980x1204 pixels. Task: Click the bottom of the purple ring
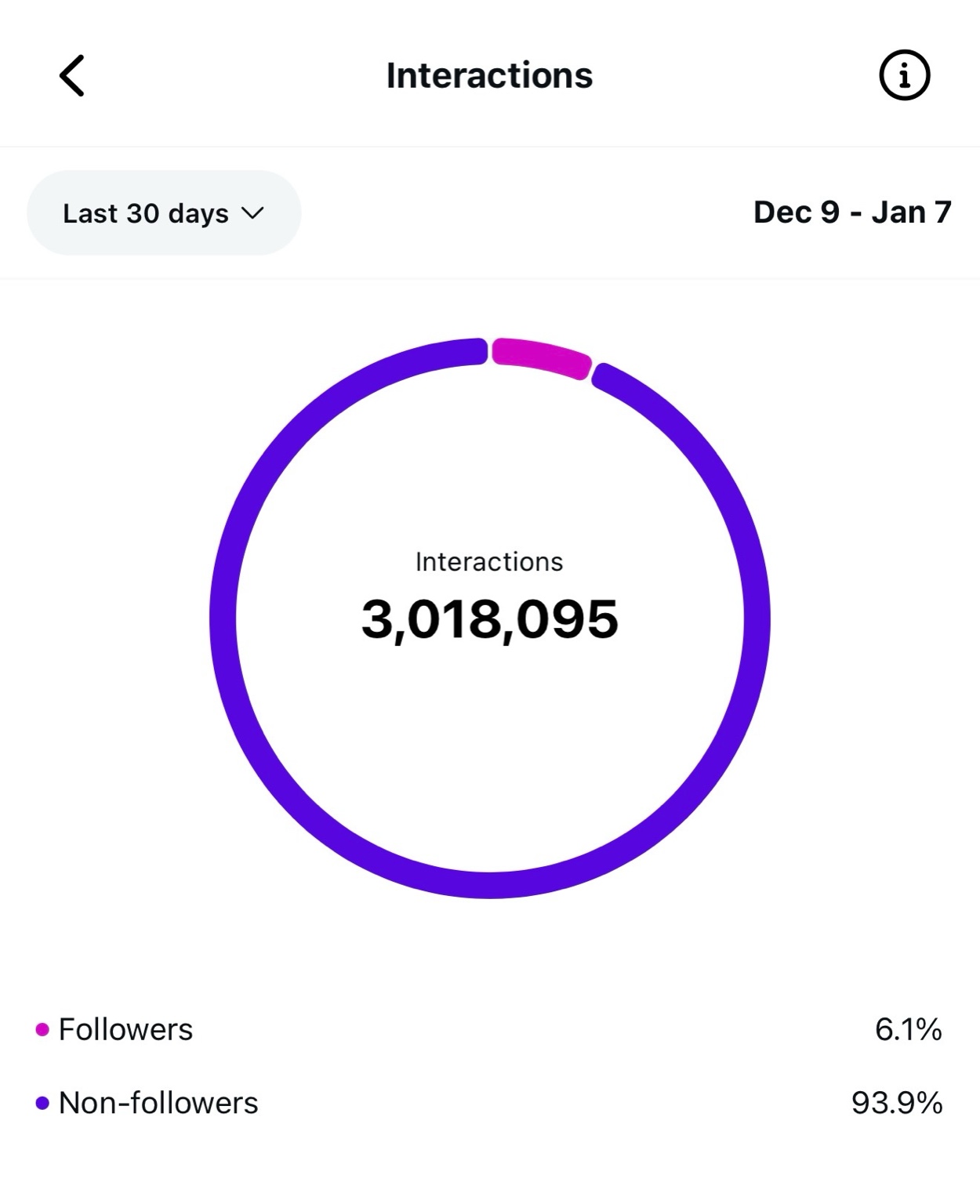point(489,885)
